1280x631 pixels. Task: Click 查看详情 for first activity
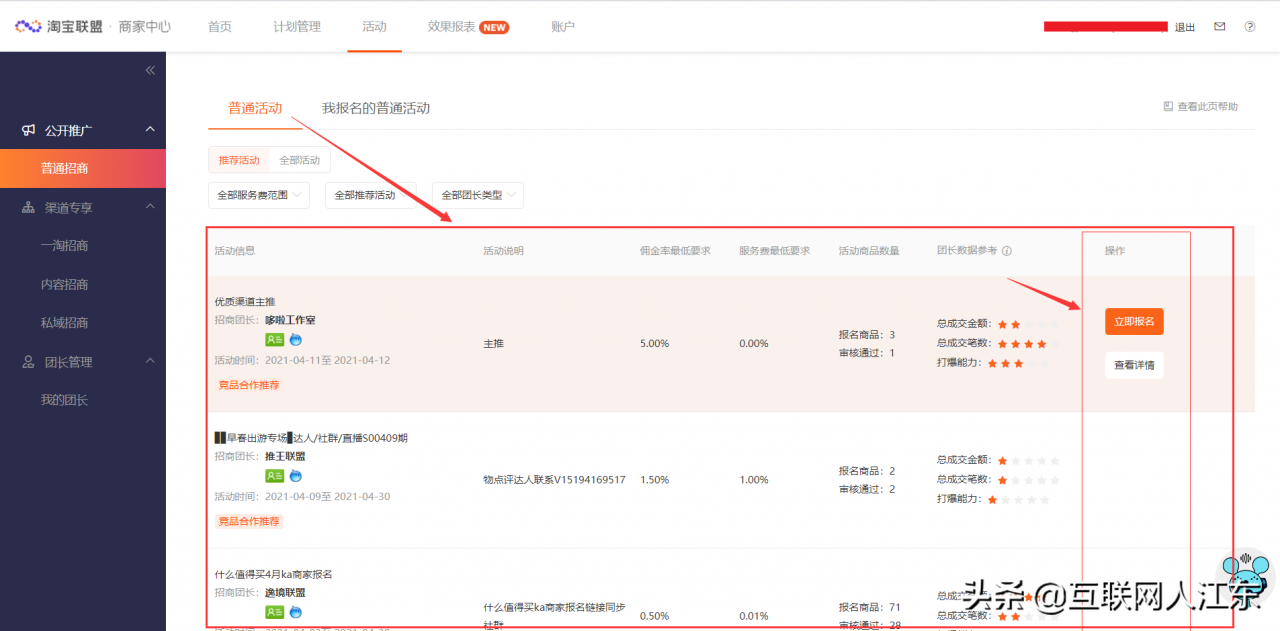[x=1134, y=365]
